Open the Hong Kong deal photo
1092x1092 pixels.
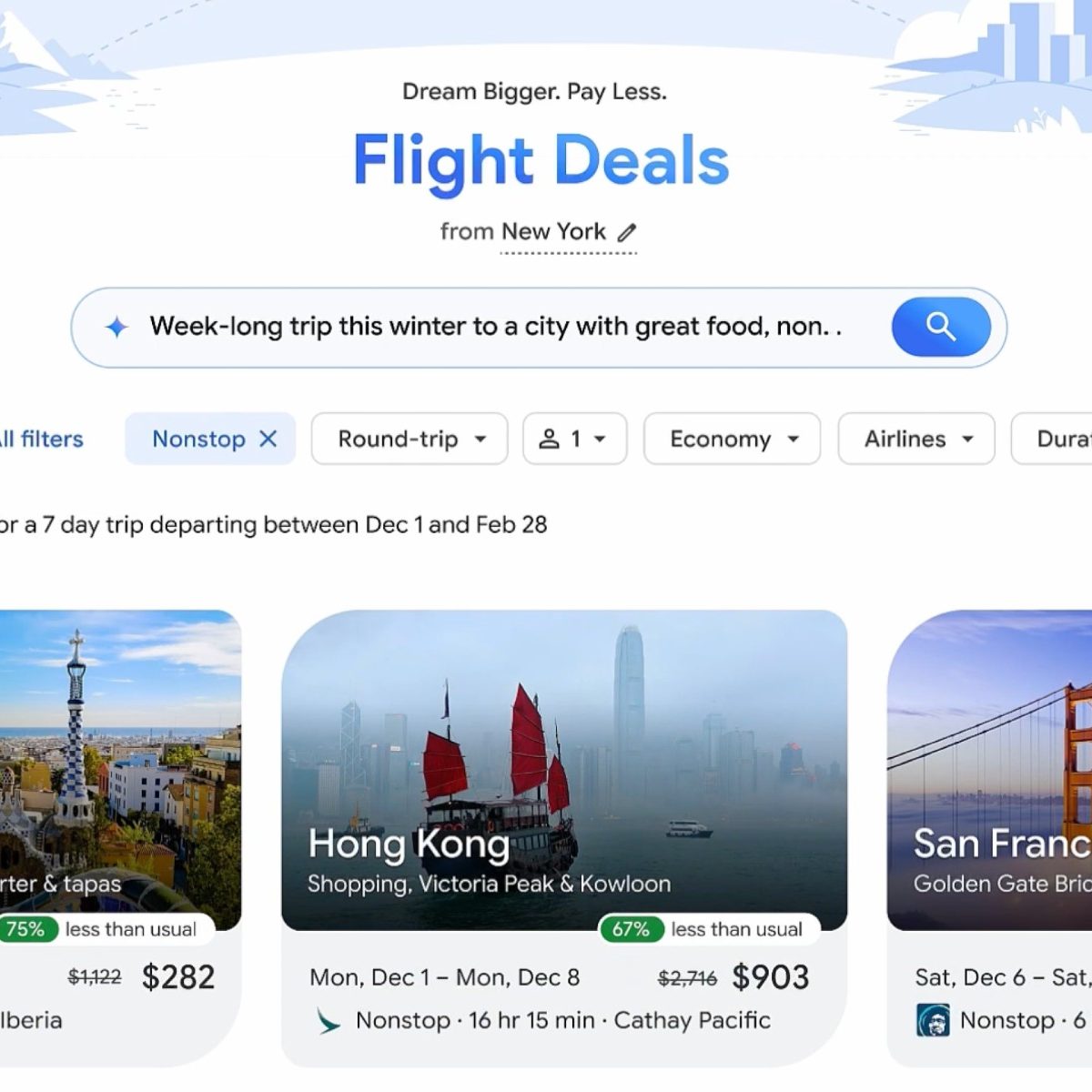click(x=564, y=770)
